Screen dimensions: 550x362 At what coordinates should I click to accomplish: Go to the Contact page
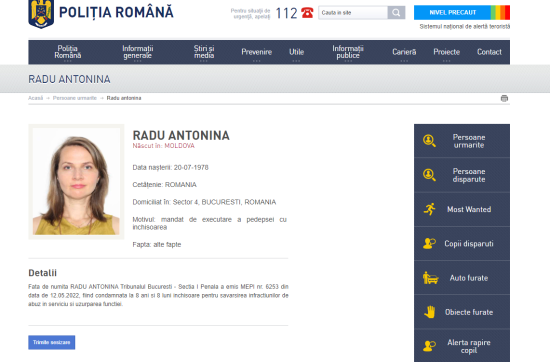[x=489, y=52]
